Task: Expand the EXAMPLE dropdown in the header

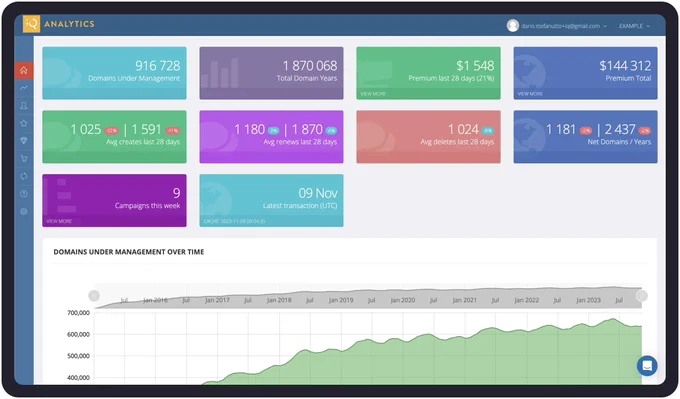Action: (x=634, y=26)
